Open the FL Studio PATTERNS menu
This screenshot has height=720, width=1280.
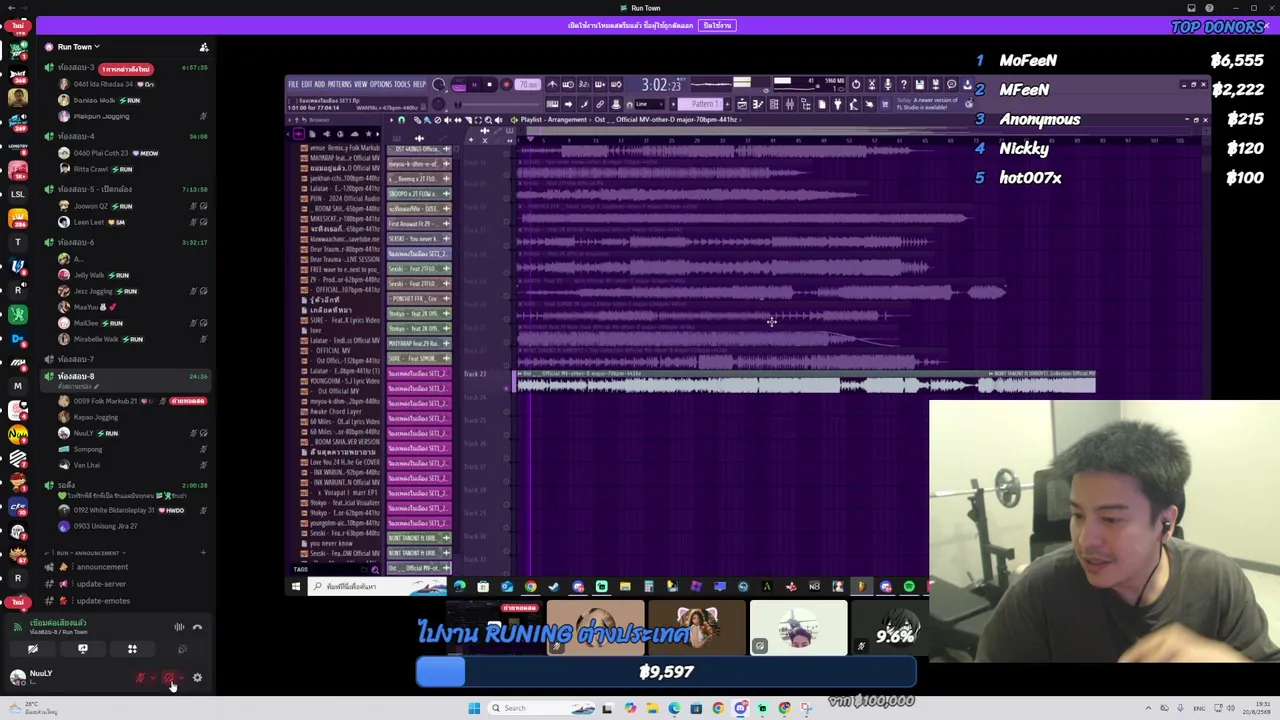[340, 84]
